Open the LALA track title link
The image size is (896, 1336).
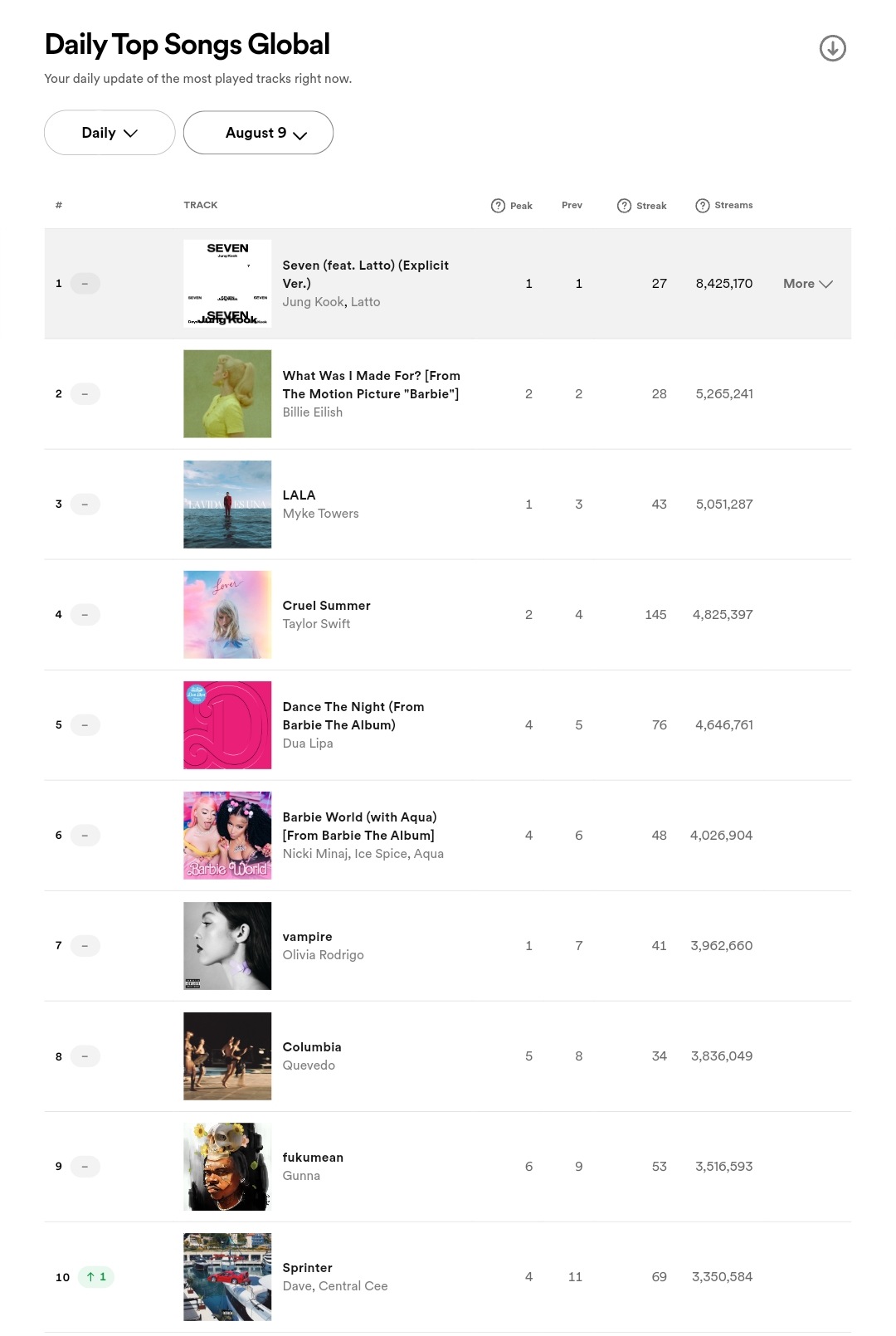pos(299,495)
